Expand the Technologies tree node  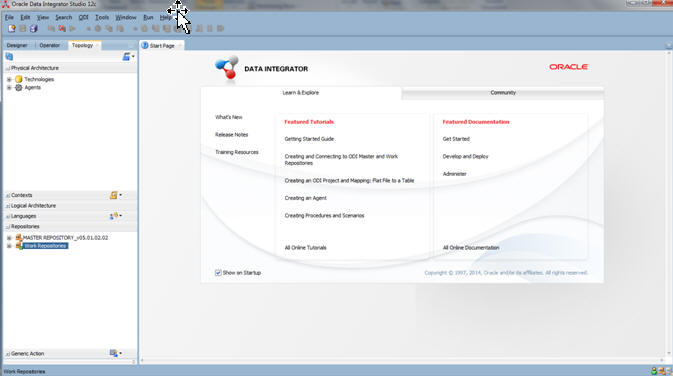tap(9, 79)
